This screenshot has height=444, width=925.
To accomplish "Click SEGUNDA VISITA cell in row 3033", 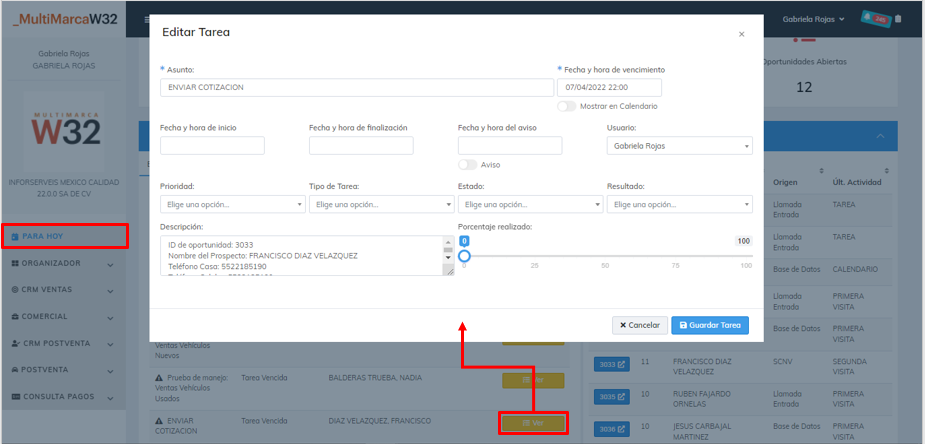I will pyautogui.click(x=850, y=367).
